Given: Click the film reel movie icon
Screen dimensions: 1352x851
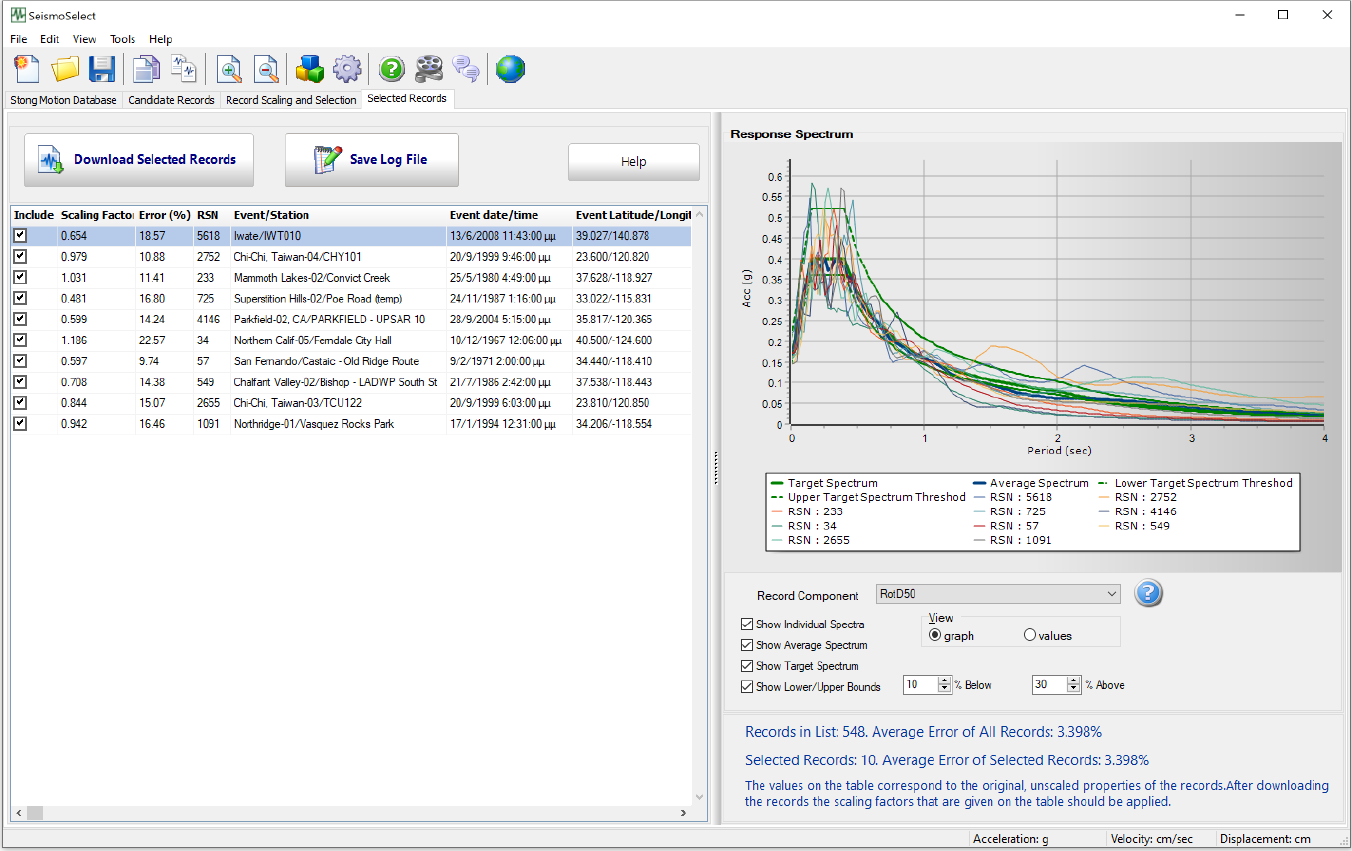Looking at the screenshot, I should 429,69.
